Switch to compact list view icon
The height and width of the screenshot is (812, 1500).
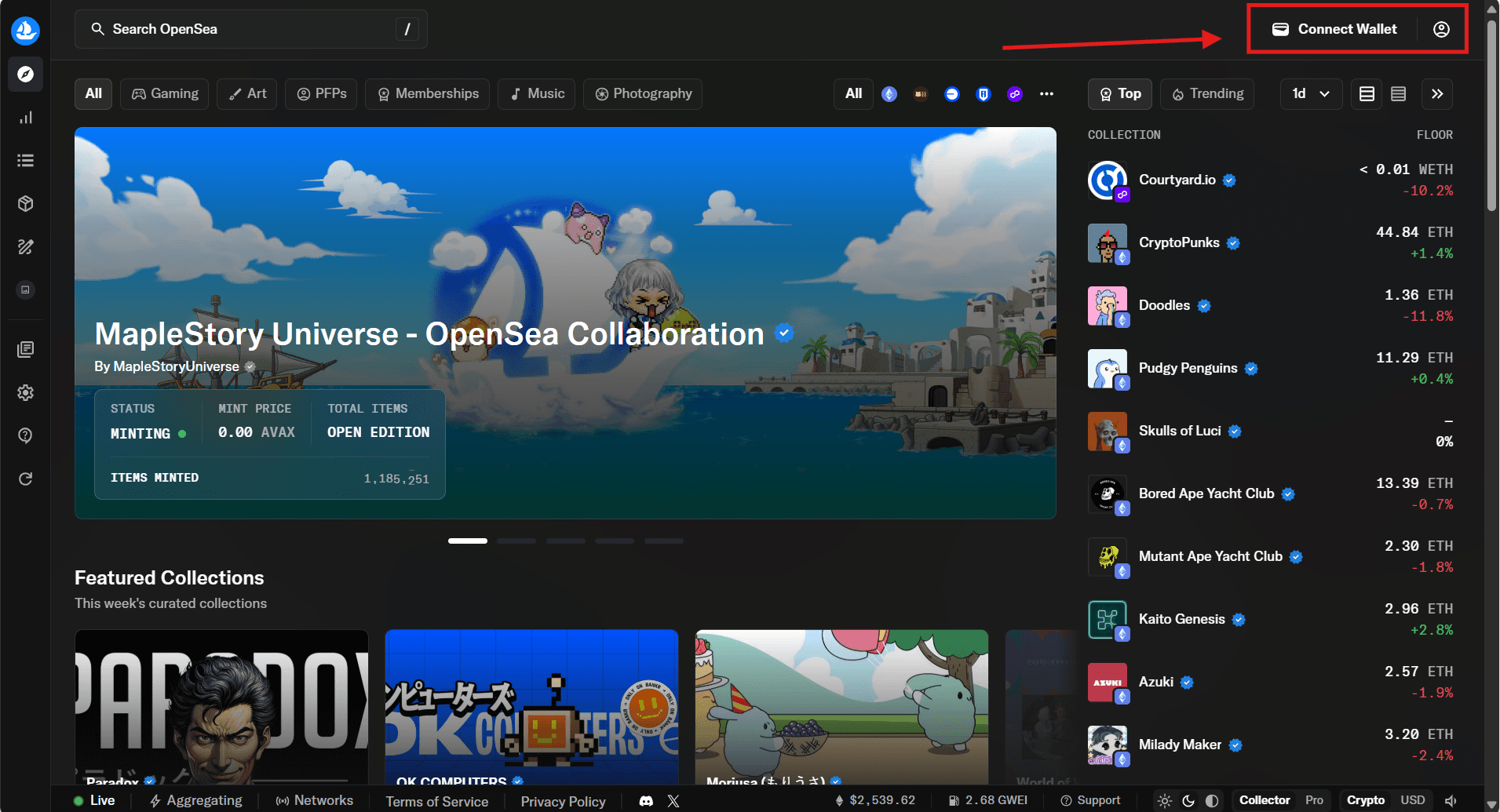1398,94
